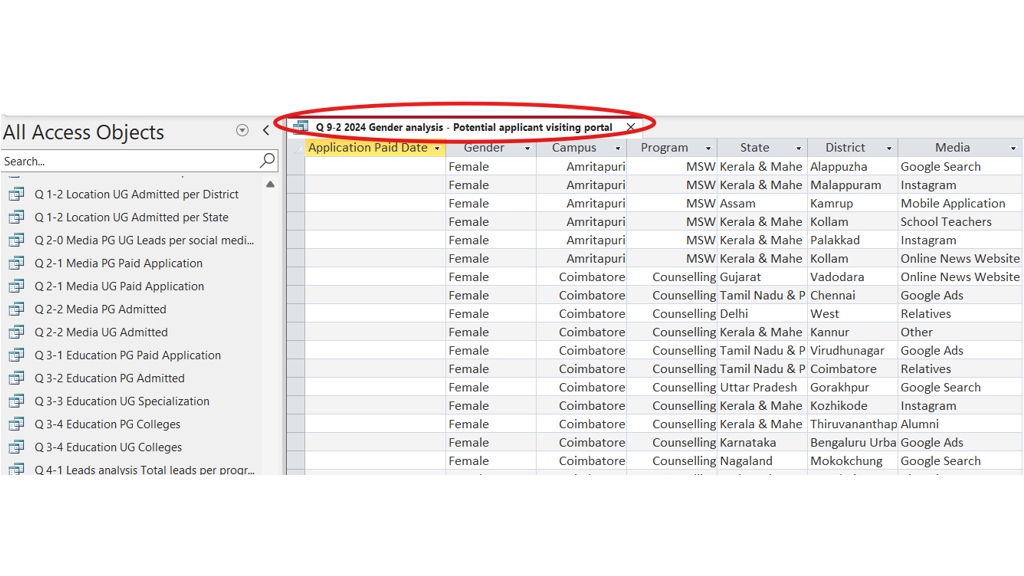Select Q 2-0 Media PG UG Leads query
The width and height of the screenshot is (1024, 576).
coord(144,240)
